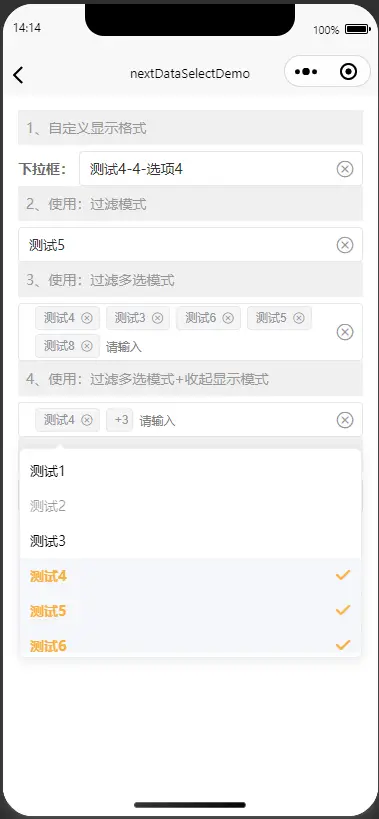The width and height of the screenshot is (379, 819).
Task: Remove 测试6 tag from multi-select
Action: pyautogui.click(x=228, y=318)
